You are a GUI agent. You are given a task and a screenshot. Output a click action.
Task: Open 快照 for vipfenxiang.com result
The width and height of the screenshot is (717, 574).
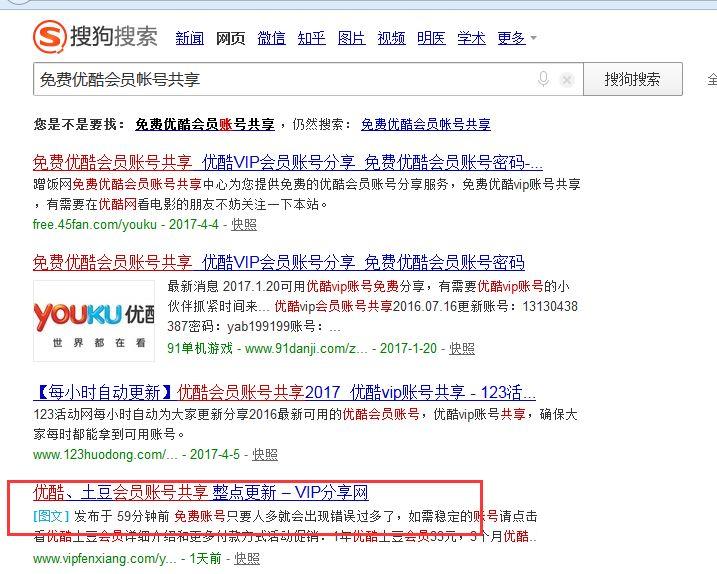247,558
